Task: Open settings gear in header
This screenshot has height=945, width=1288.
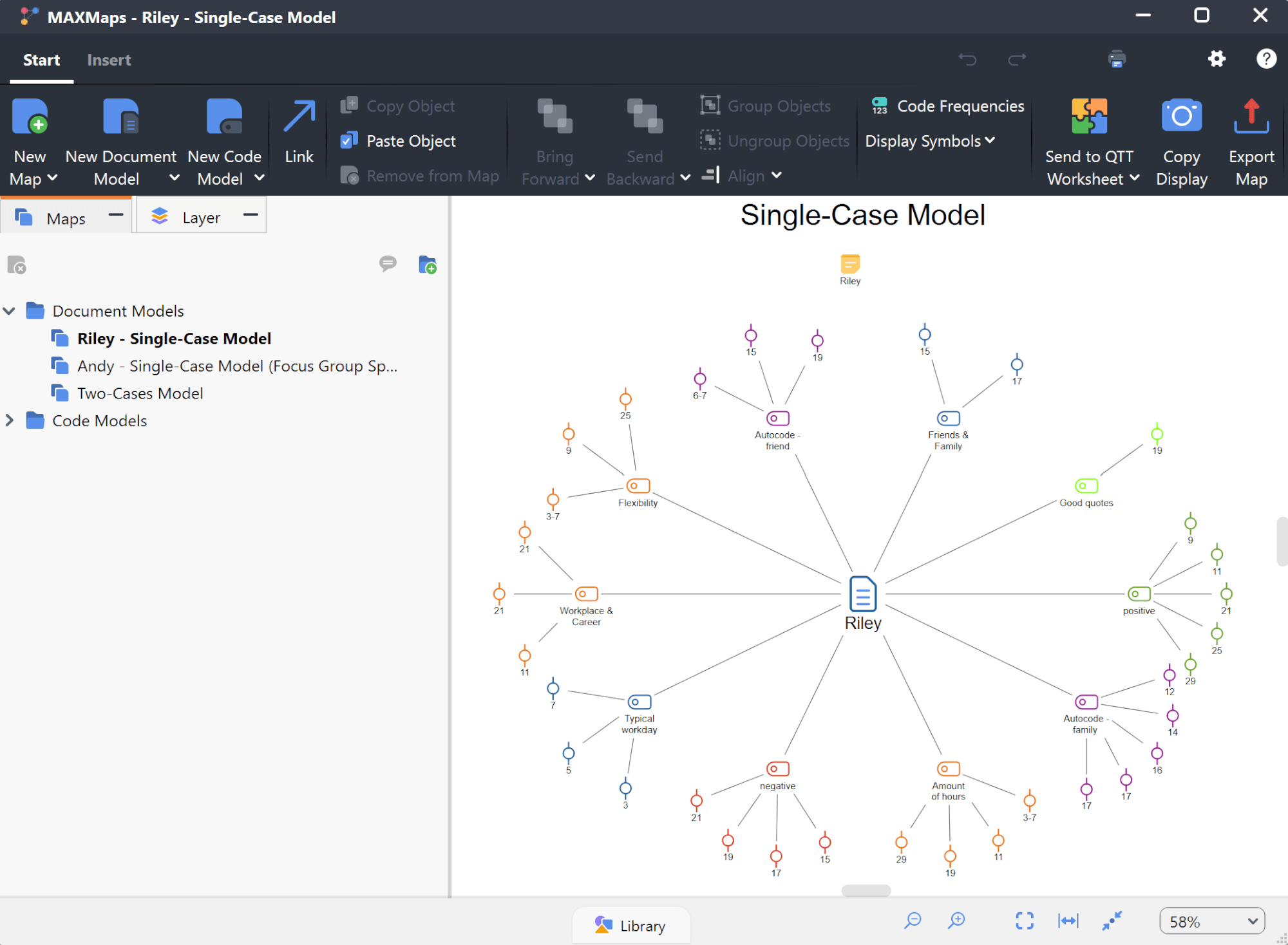Action: 1217,59
